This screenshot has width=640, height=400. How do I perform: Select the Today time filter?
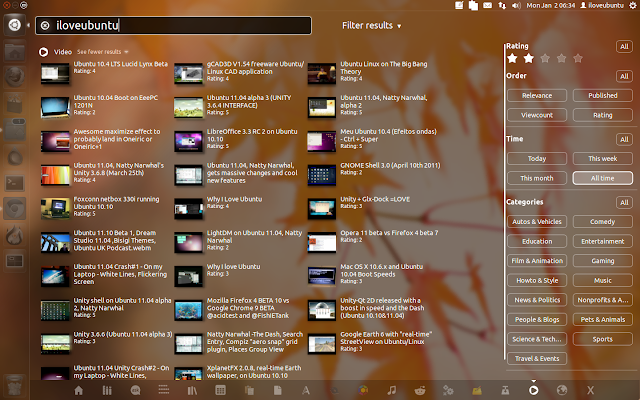tap(537, 158)
